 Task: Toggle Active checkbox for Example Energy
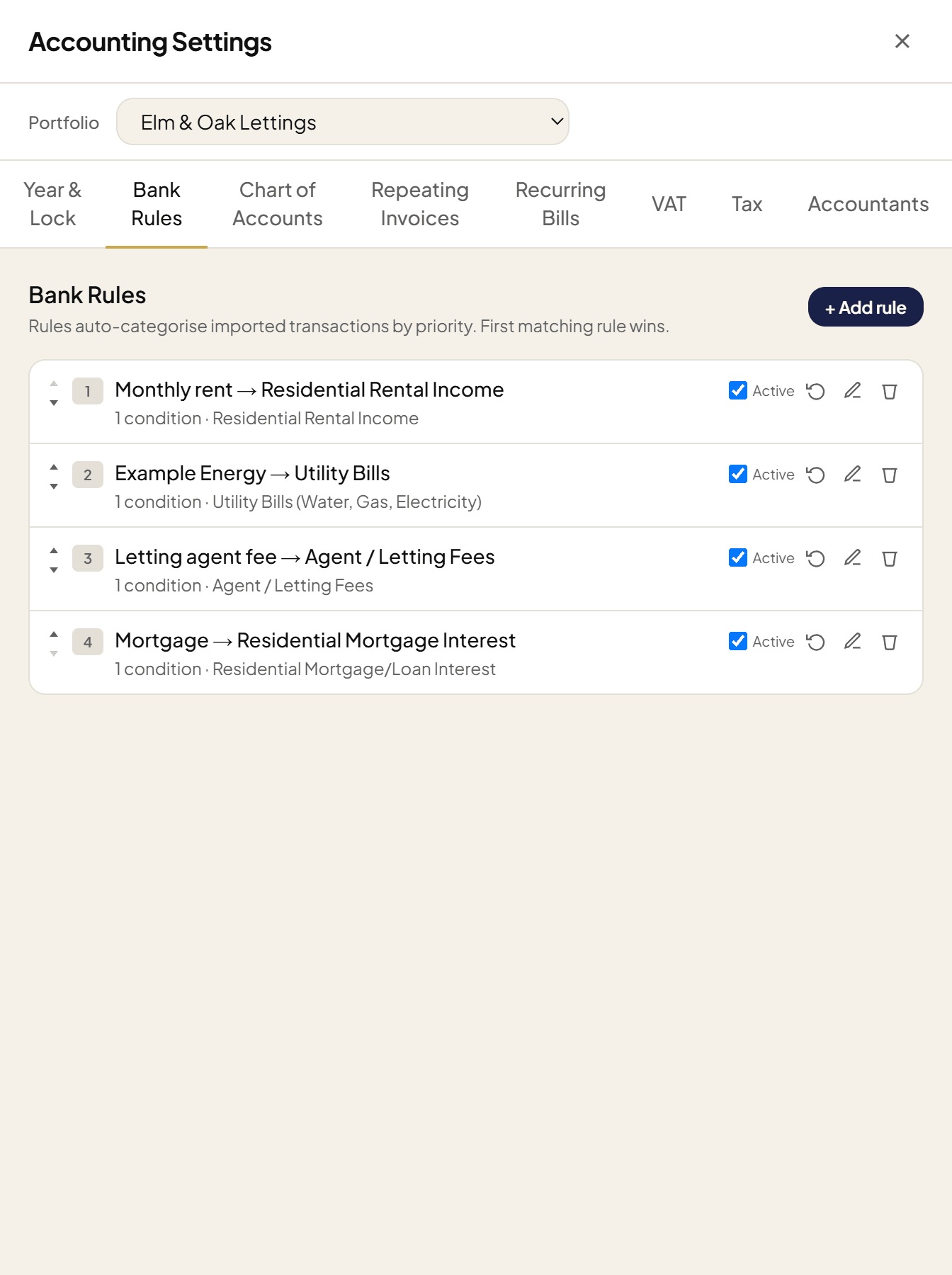pos(738,474)
